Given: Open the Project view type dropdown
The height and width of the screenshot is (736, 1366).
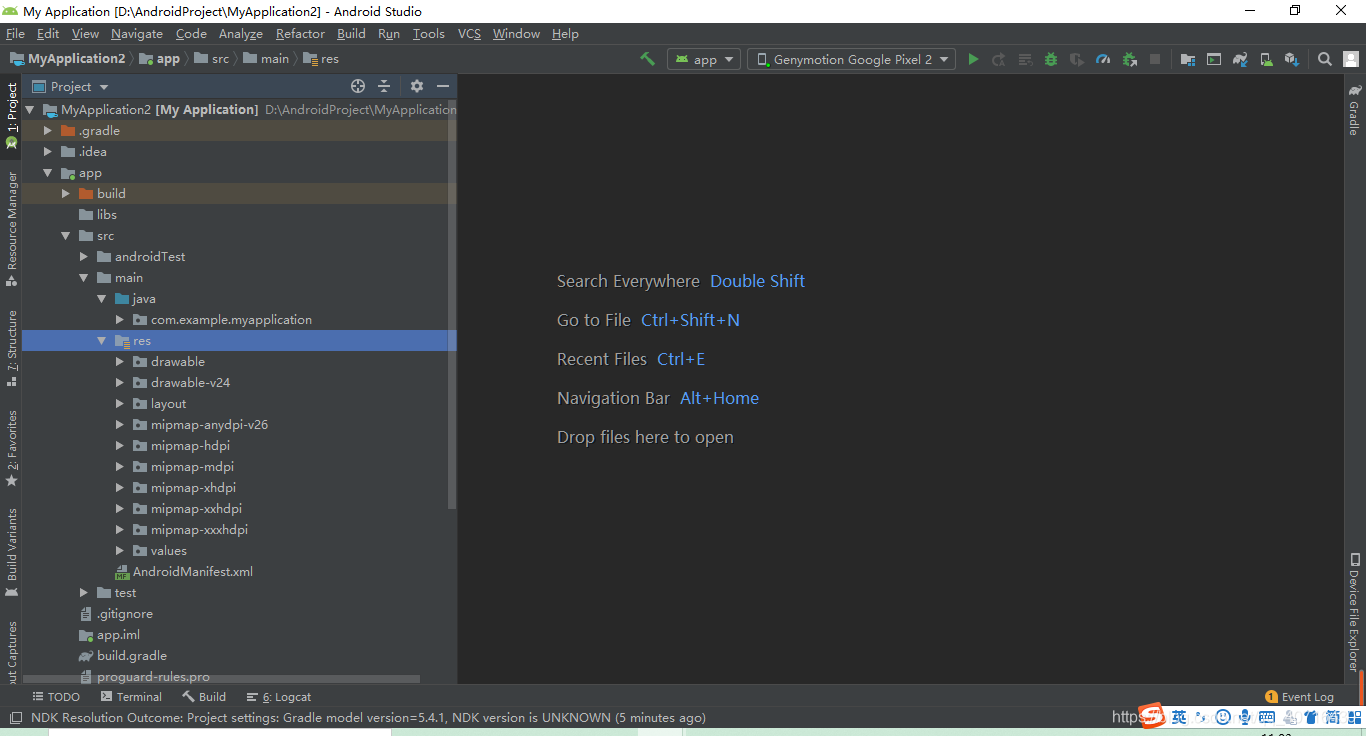Looking at the screenshot, I should click(x=70, y=86).
